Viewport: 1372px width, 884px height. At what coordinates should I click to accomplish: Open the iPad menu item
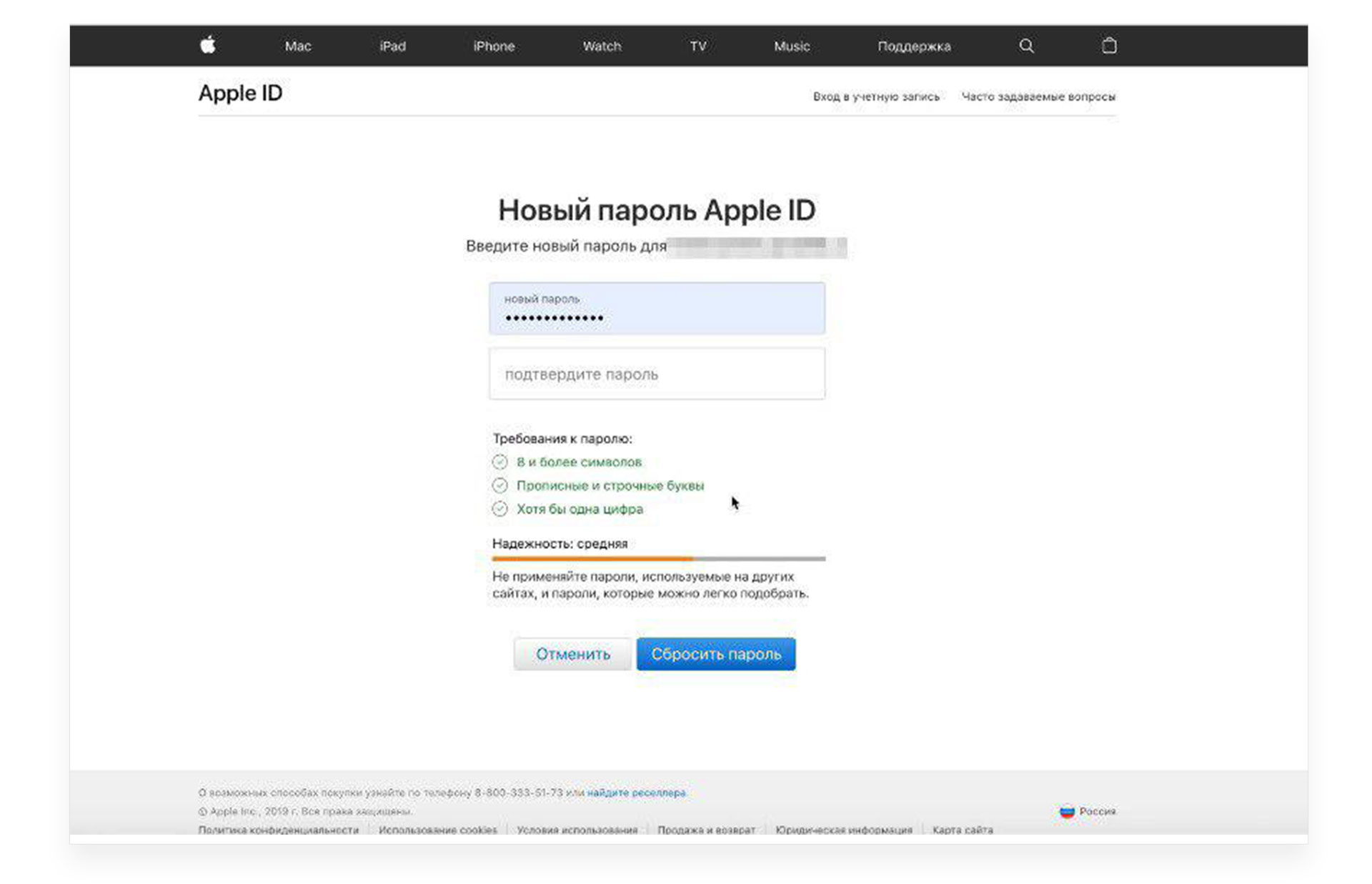[x=392, y=46]
